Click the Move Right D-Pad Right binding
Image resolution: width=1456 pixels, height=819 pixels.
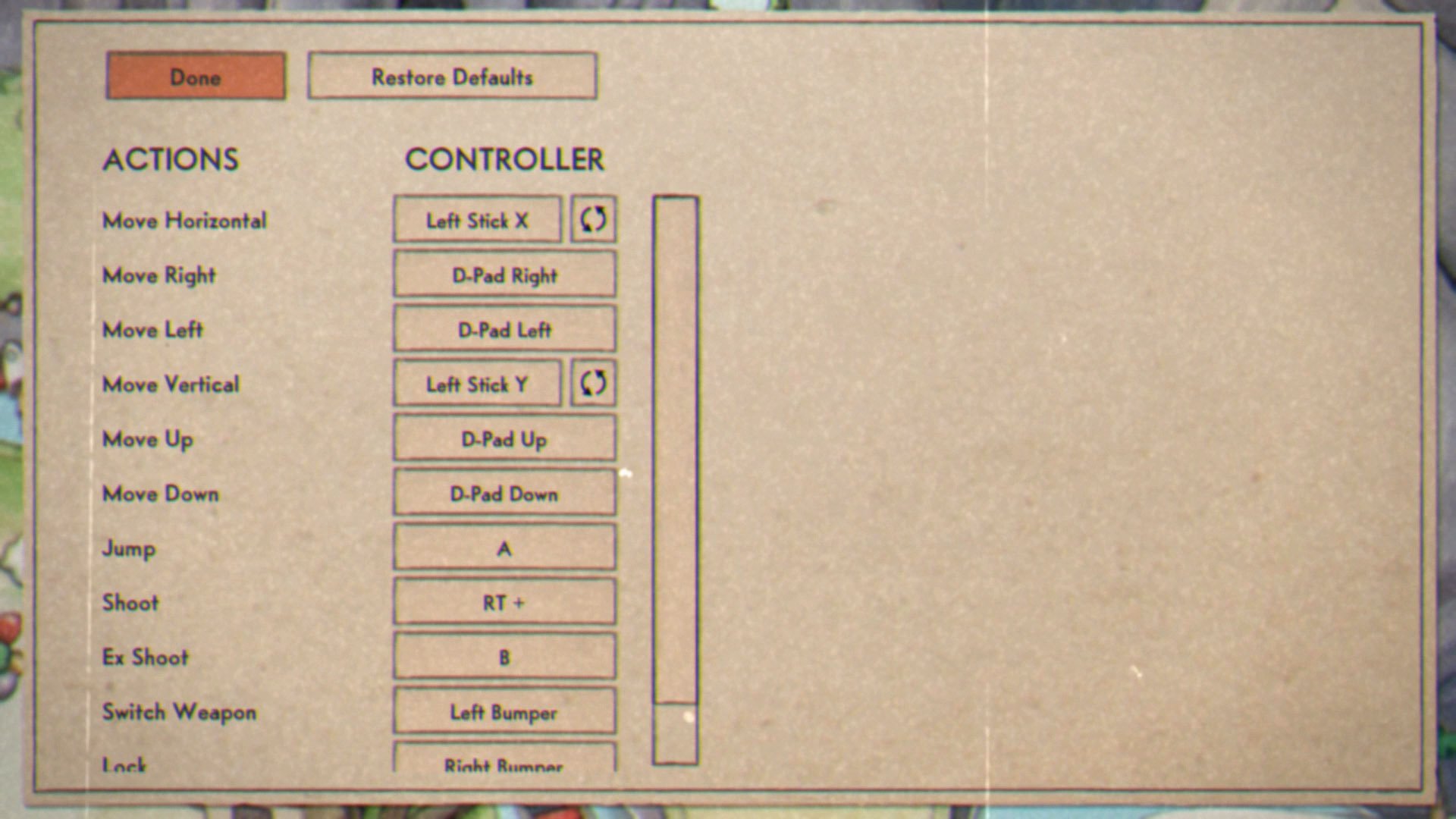pyautogui.click(x=506, y=274)
